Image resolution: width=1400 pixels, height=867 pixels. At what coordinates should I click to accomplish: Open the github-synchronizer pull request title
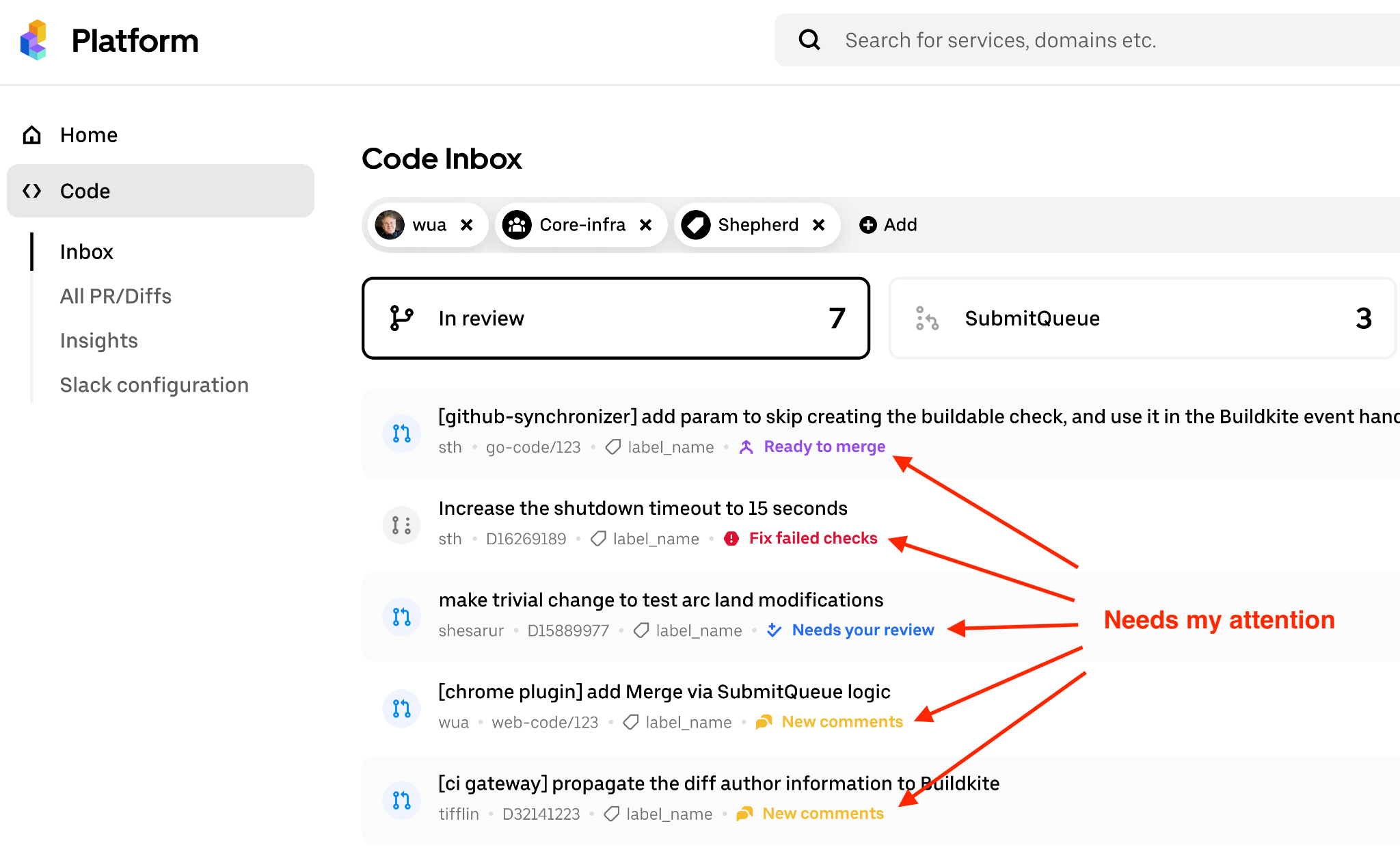pos(919,416)
